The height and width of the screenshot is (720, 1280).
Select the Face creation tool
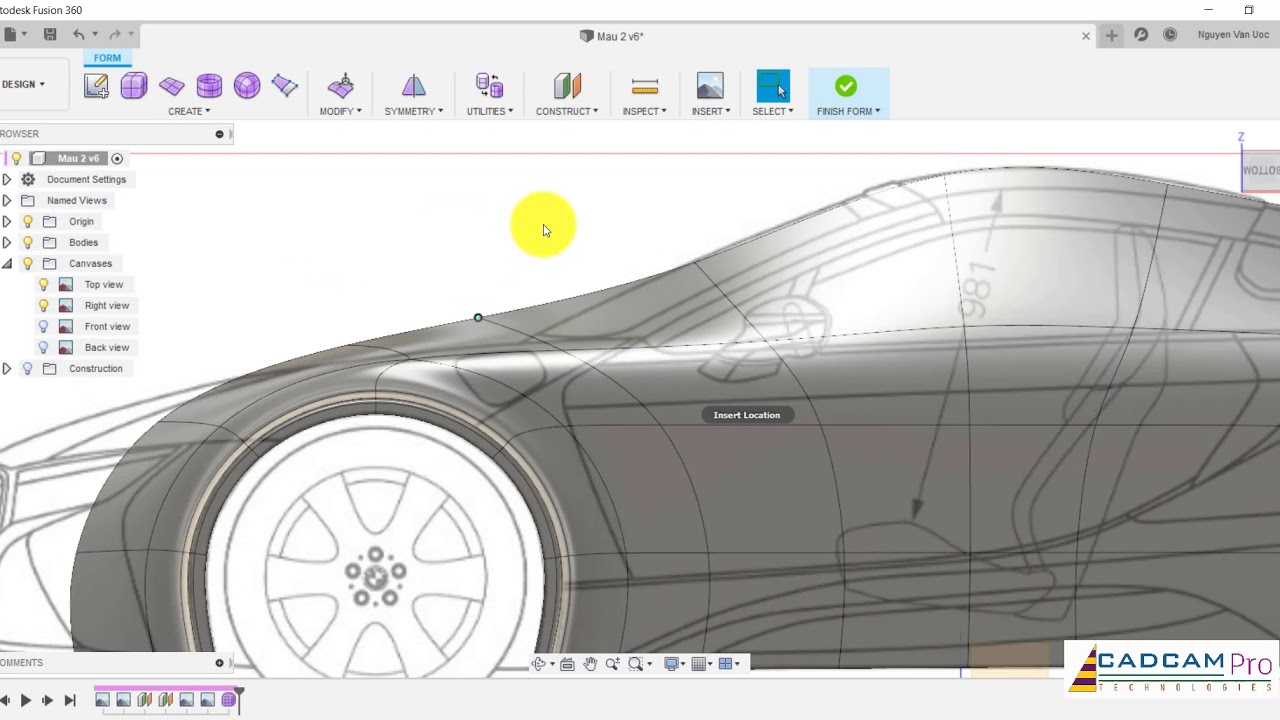285,86
